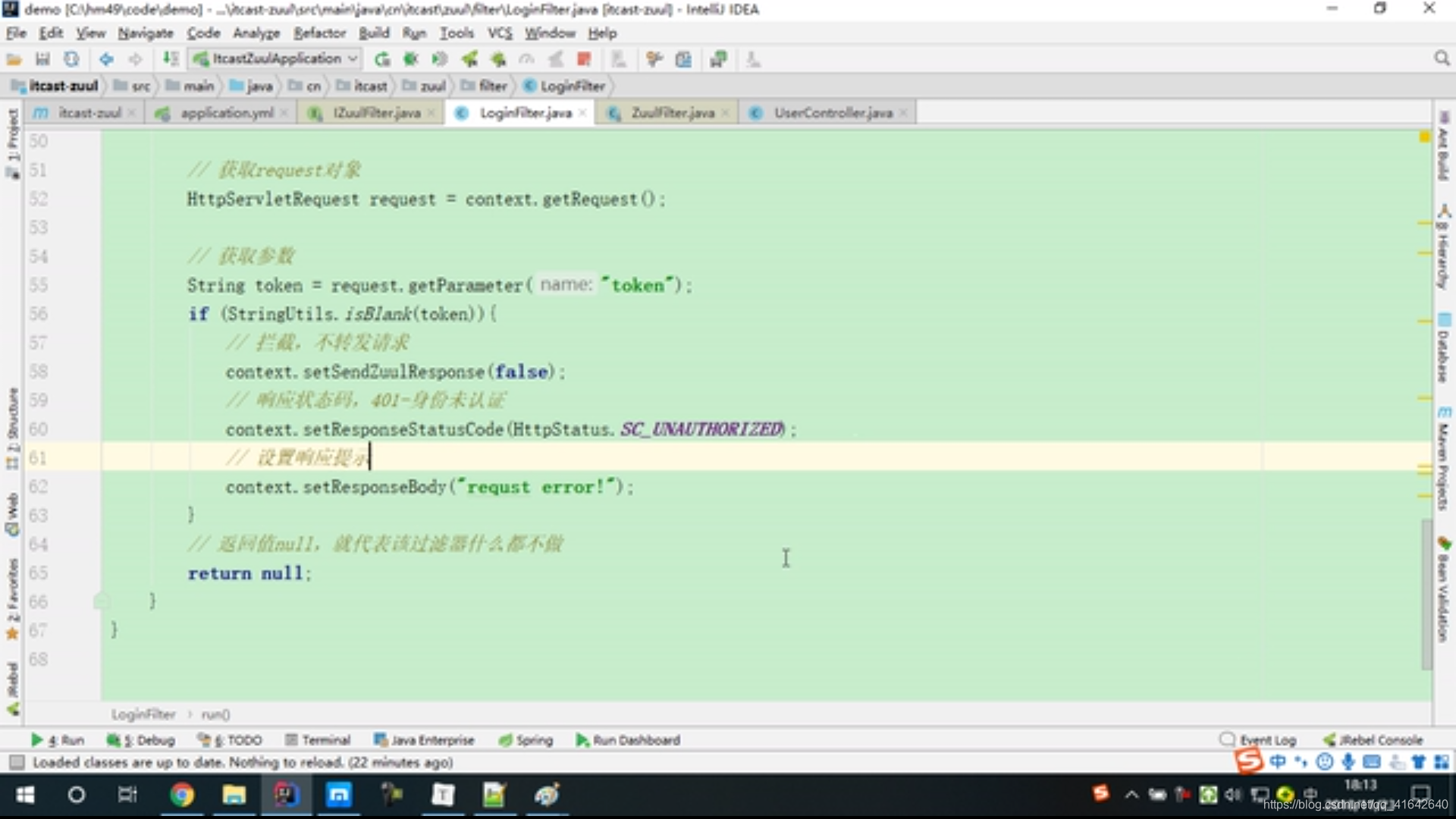The height and width of the screenshot is (819, 1456).
Task: Switch to the IZuulFilter.java tab
Action: click(x=372, y=112)
